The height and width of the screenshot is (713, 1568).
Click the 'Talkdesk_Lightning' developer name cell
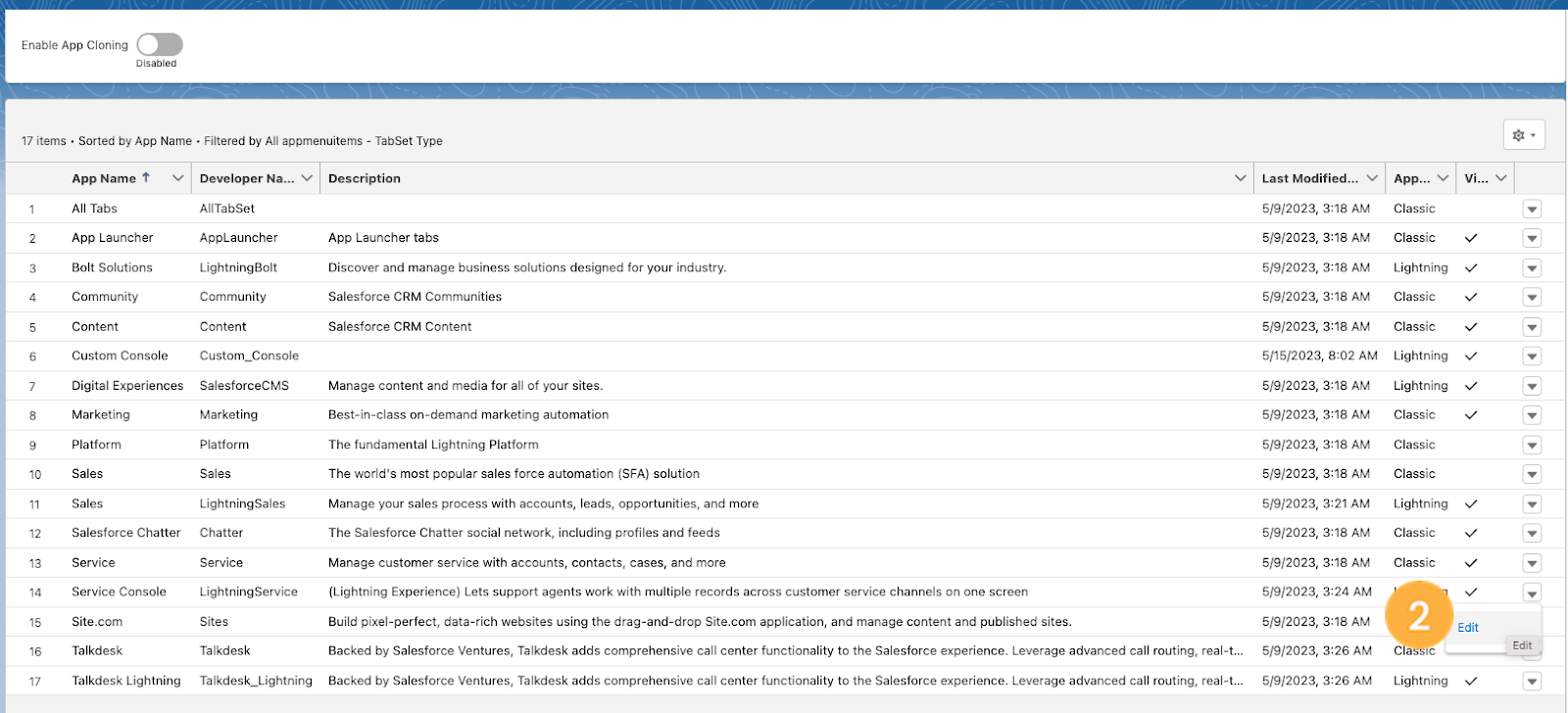[x=256, y=681]
